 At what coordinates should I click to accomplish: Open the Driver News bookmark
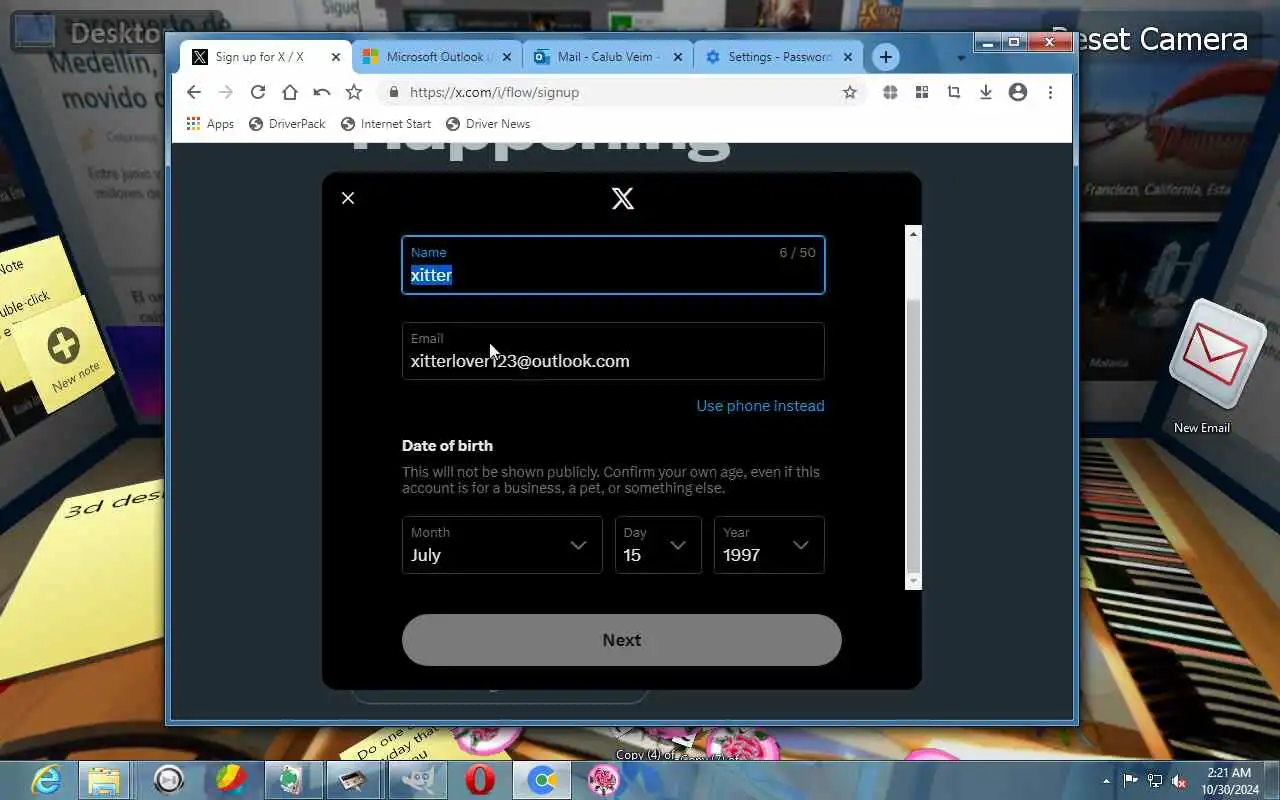click(x=488, y=124)
